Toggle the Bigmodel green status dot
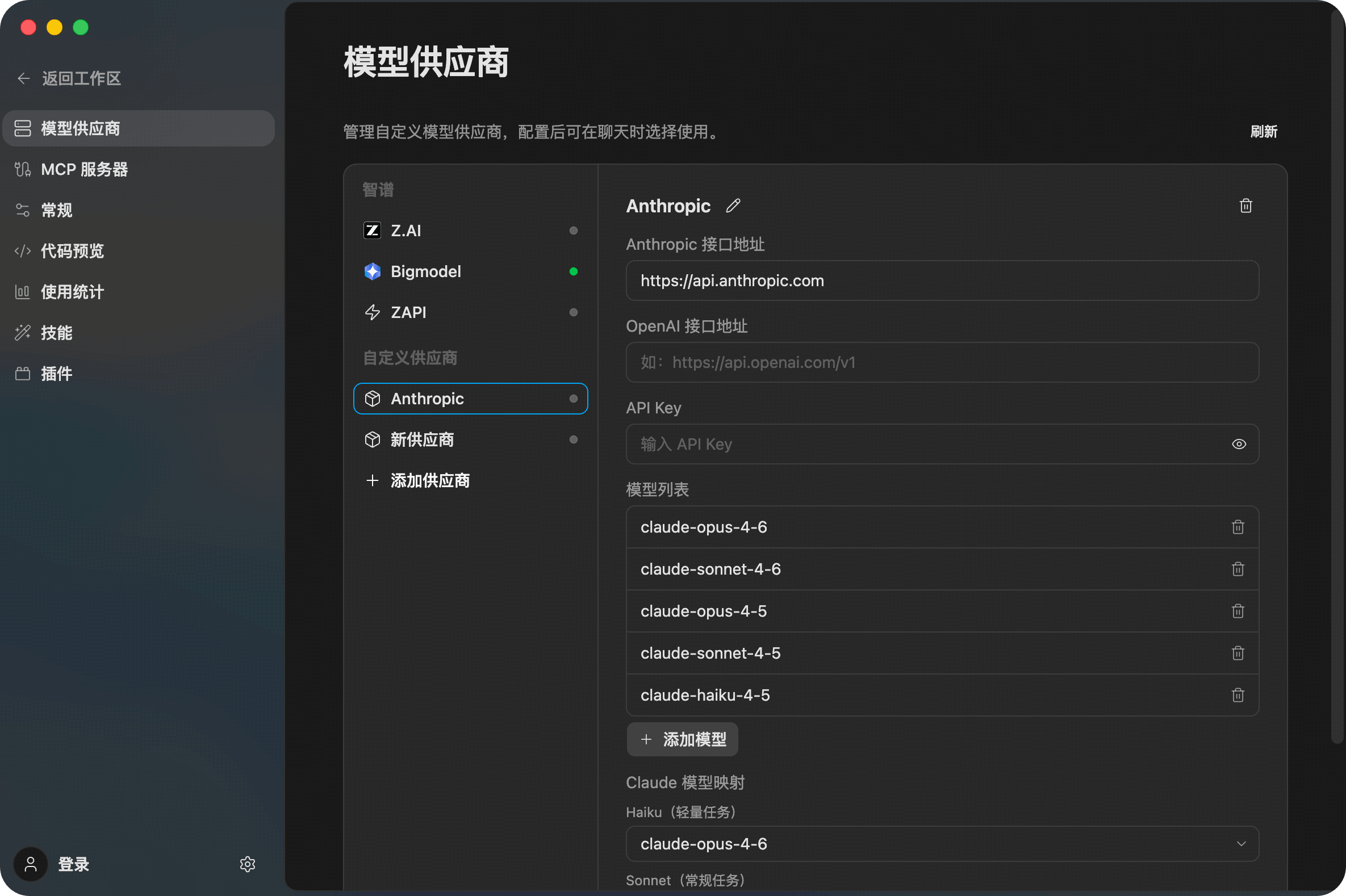This screenshot has height=896, width=1346. point(573,271)
